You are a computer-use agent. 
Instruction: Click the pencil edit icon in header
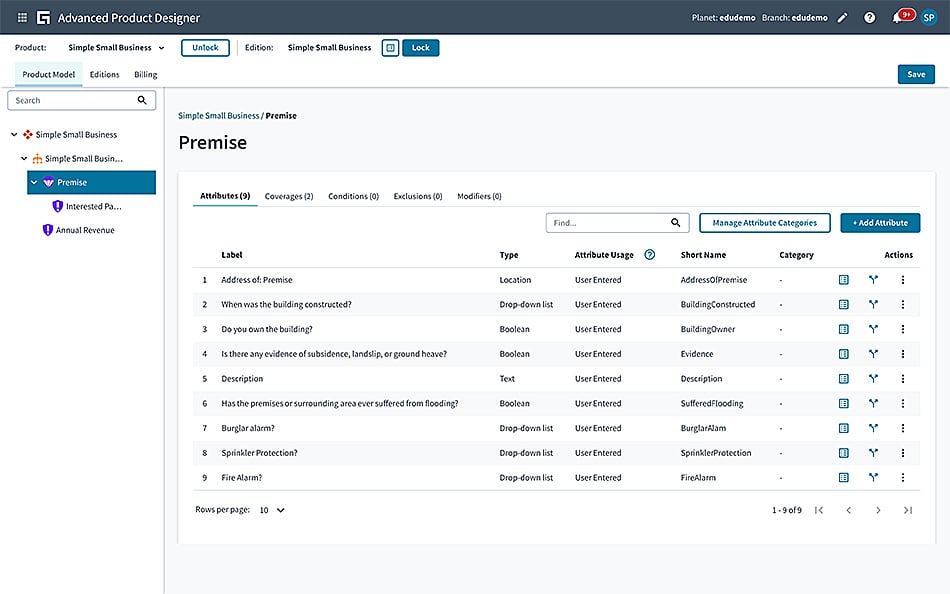coord(843,18)
